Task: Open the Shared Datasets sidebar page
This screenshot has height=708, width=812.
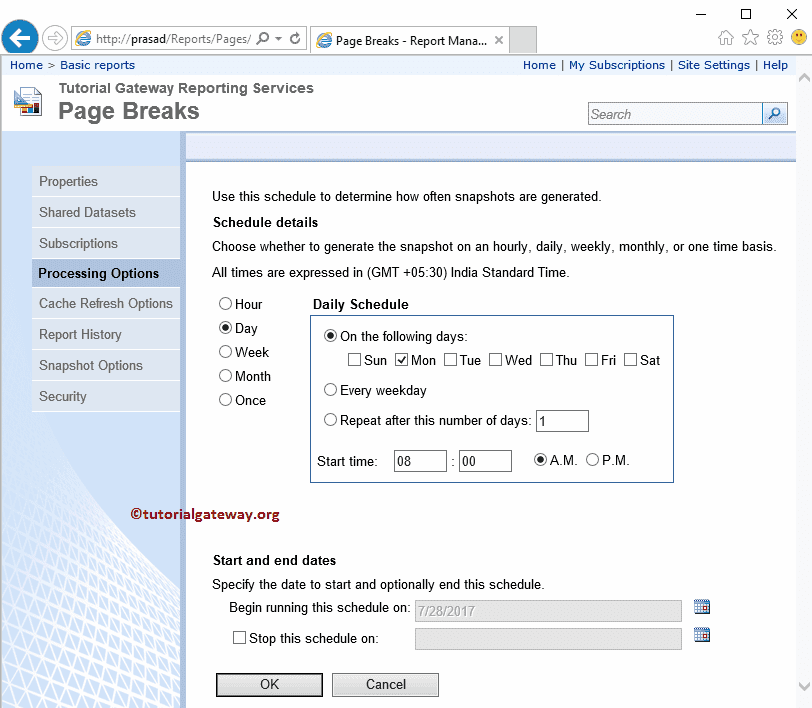Action: click(106, 212)
